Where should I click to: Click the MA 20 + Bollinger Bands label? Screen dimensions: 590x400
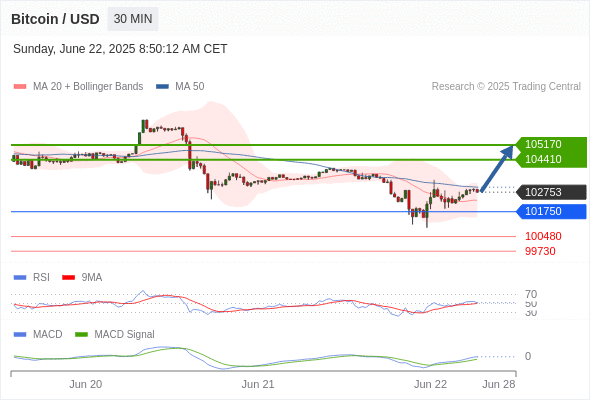pyautogui.click(x=88, y=87)
